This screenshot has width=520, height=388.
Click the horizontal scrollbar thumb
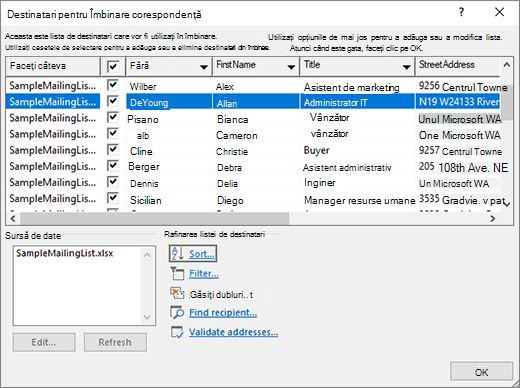click(155, 219)
